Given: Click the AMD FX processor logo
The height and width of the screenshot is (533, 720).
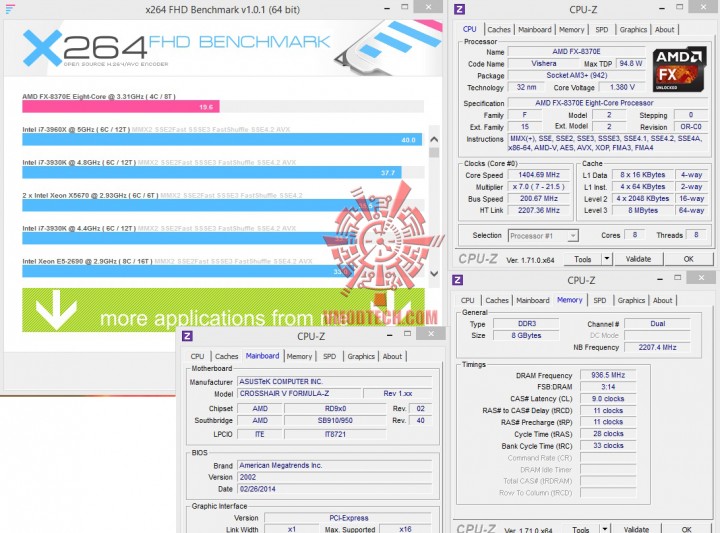Looking at the screenshot, I should 679,69.
